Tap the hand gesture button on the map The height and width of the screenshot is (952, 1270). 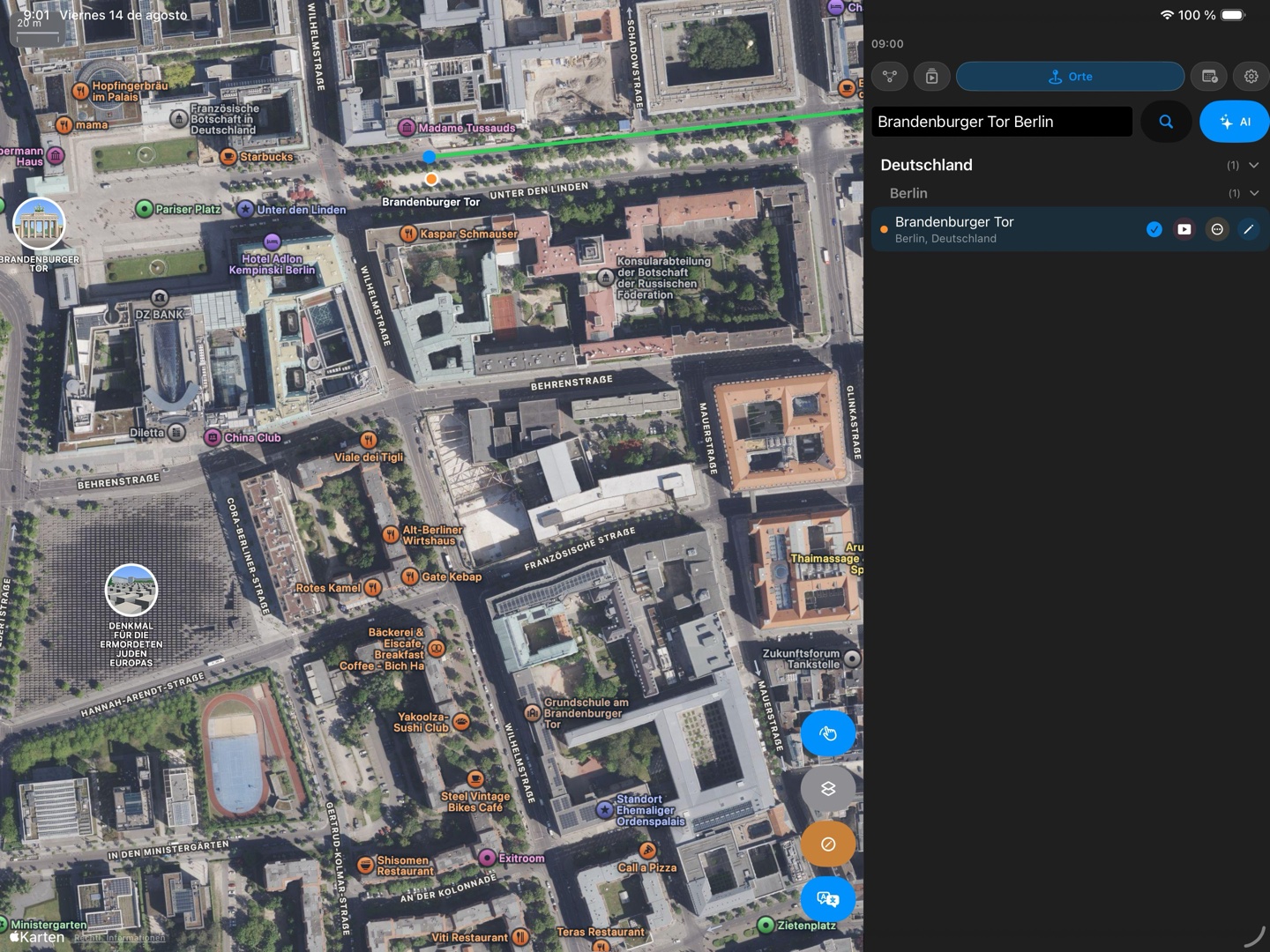[827, 733]
